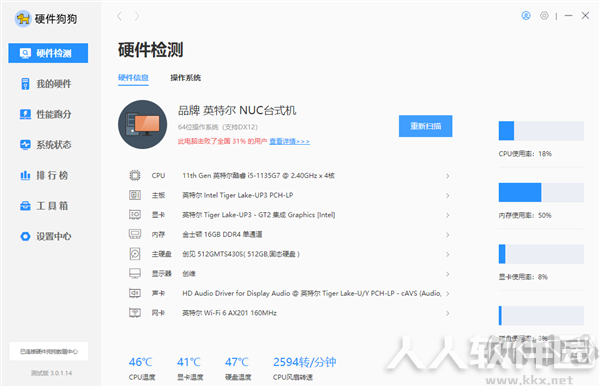Click the 41℃ 显卡温度 reading
Image resolution: width=600 pixels, height=387 pixels.
coord(189,362)
